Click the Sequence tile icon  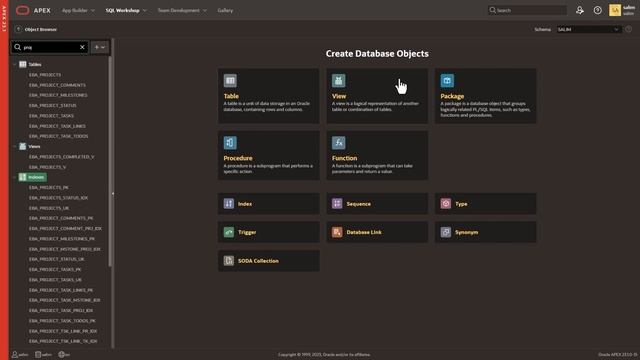click(337, 203)
